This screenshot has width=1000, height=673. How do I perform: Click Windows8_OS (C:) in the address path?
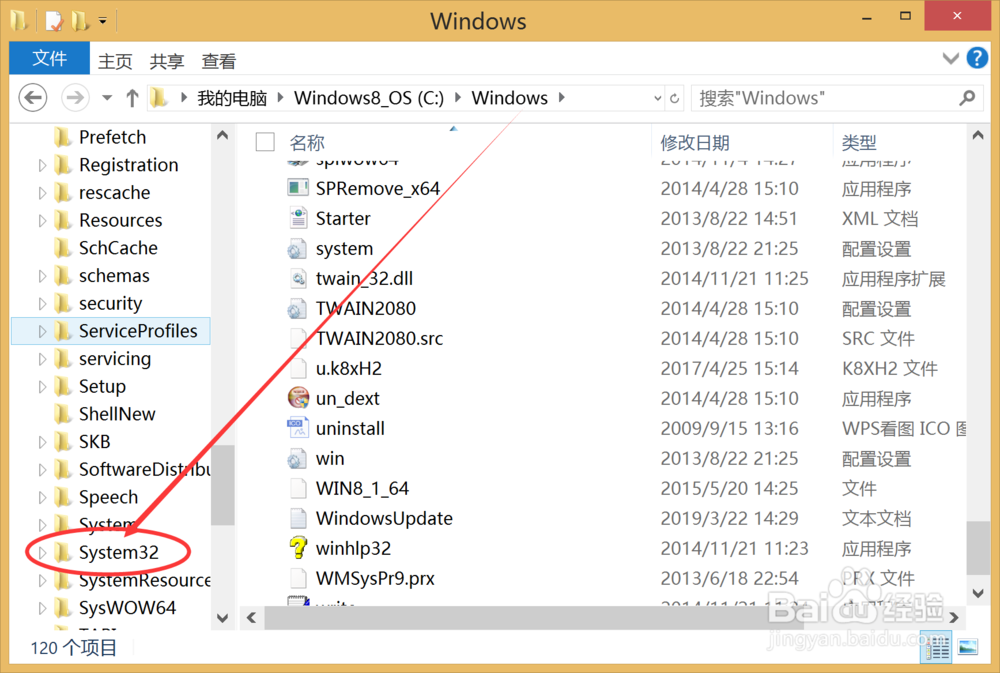click(369, 98)
